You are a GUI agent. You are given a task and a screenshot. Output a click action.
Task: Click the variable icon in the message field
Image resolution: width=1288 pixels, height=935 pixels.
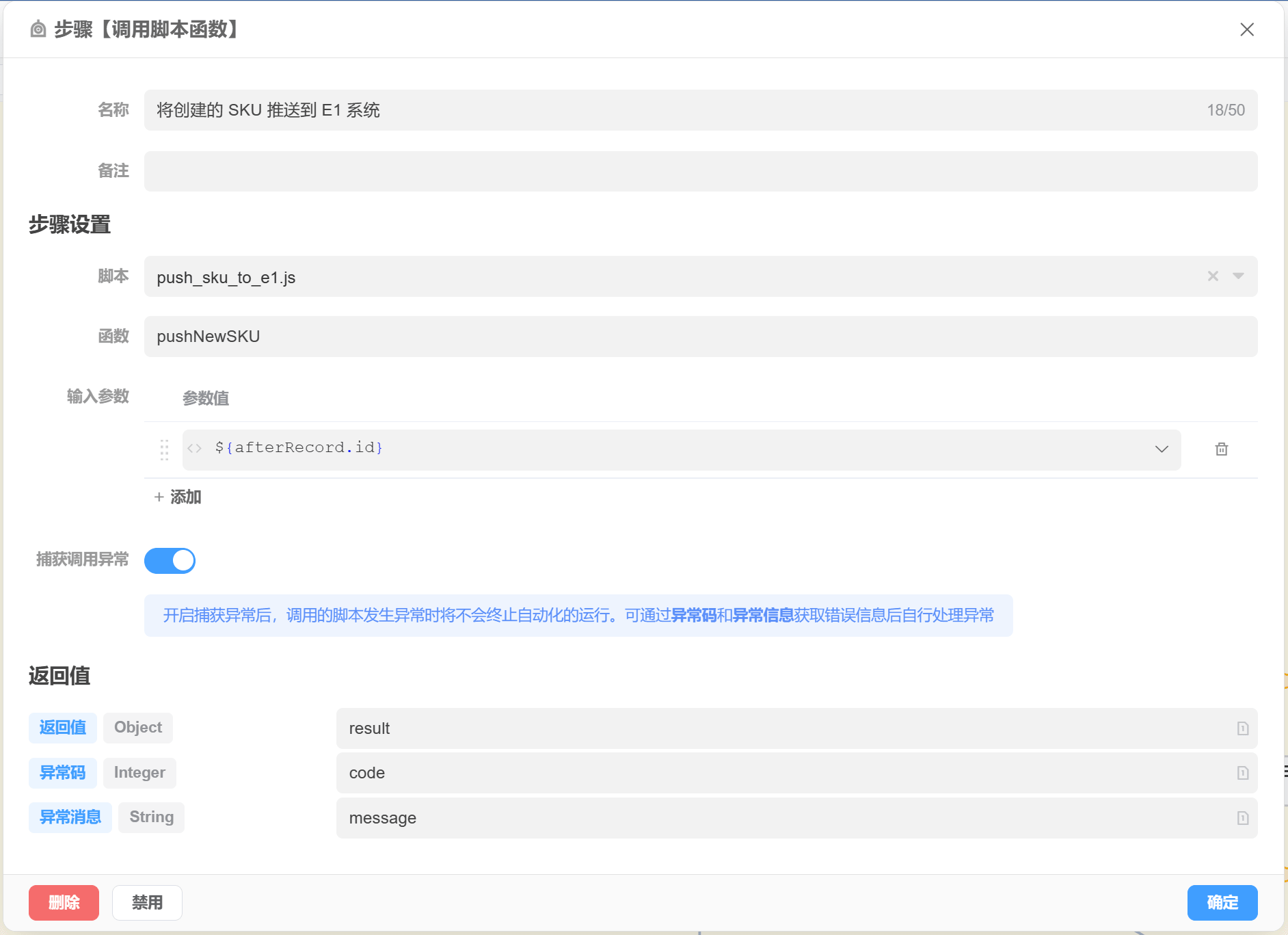[1242, 818]
